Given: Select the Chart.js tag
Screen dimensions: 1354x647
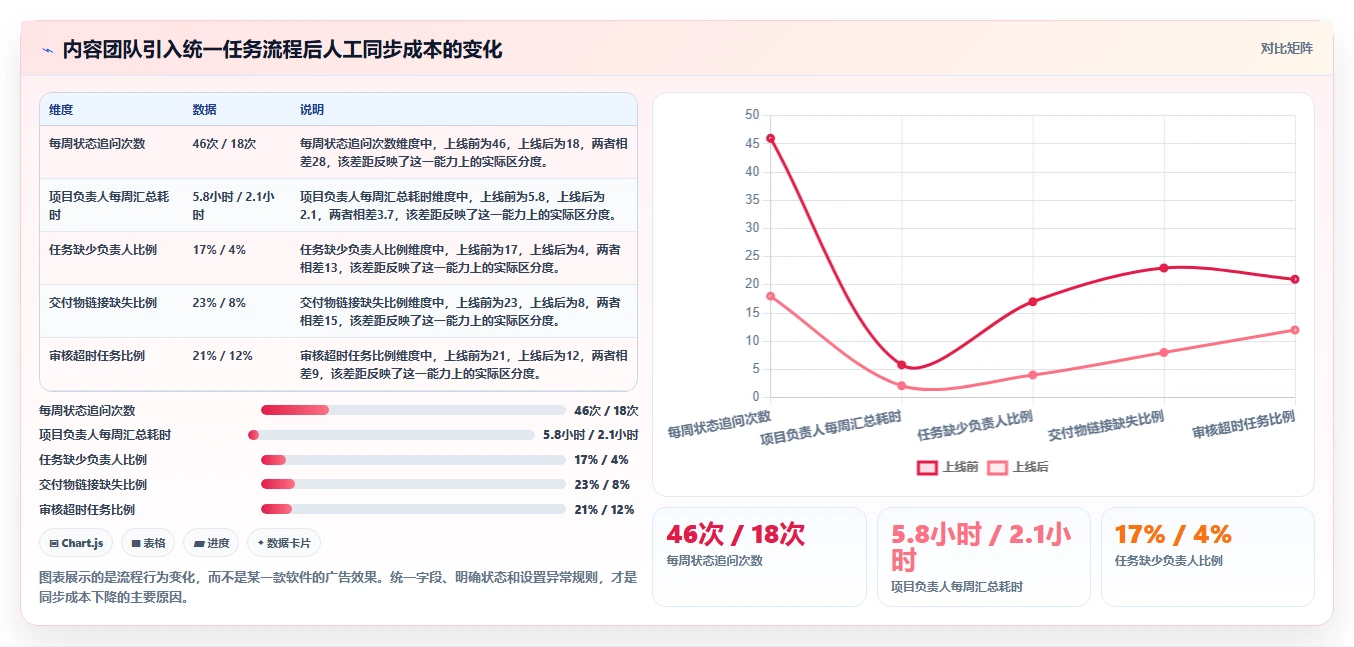Looking at the screenshot, I should pos(76,543).
